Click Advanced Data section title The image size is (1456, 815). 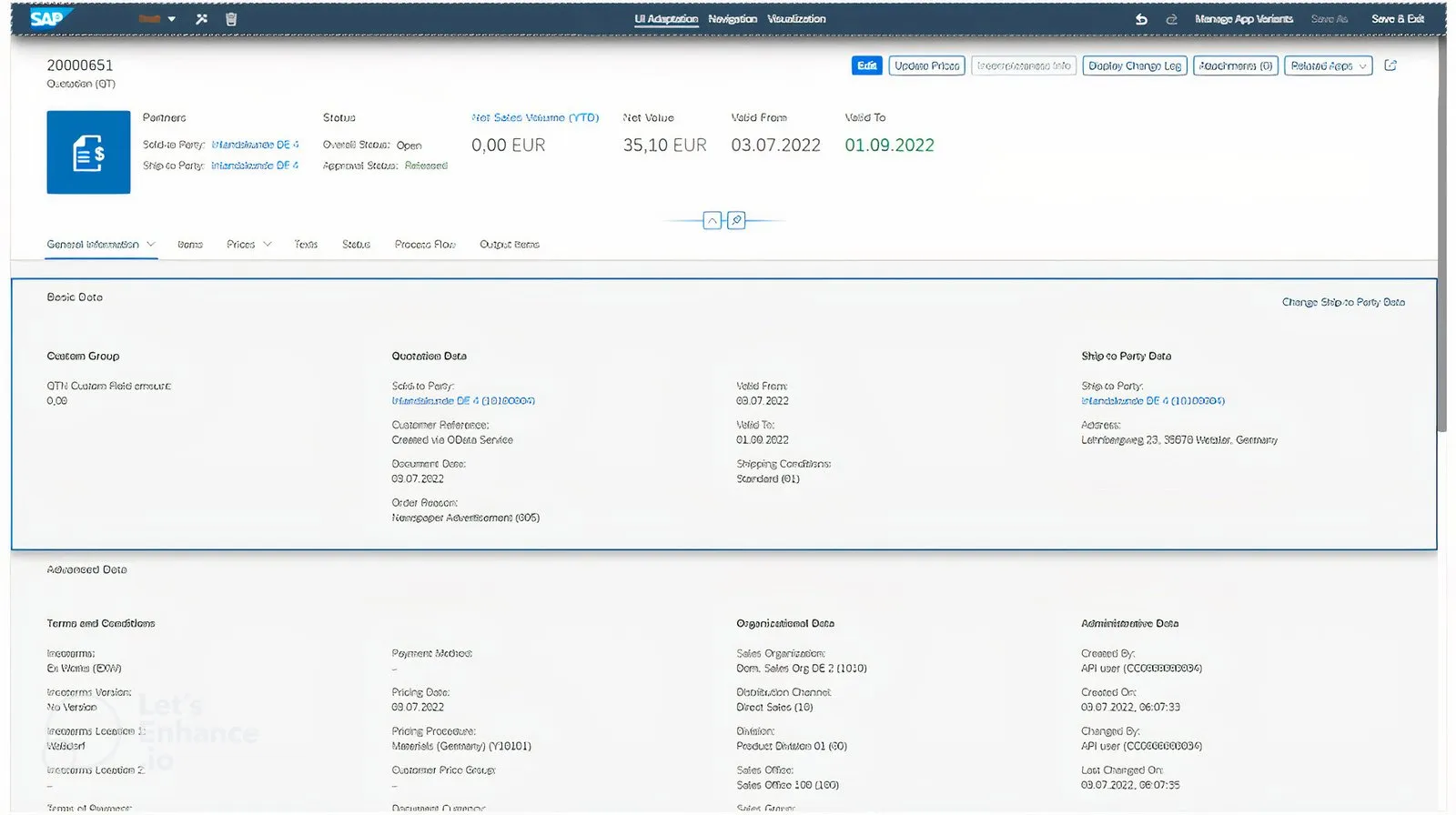click(86, 569)
